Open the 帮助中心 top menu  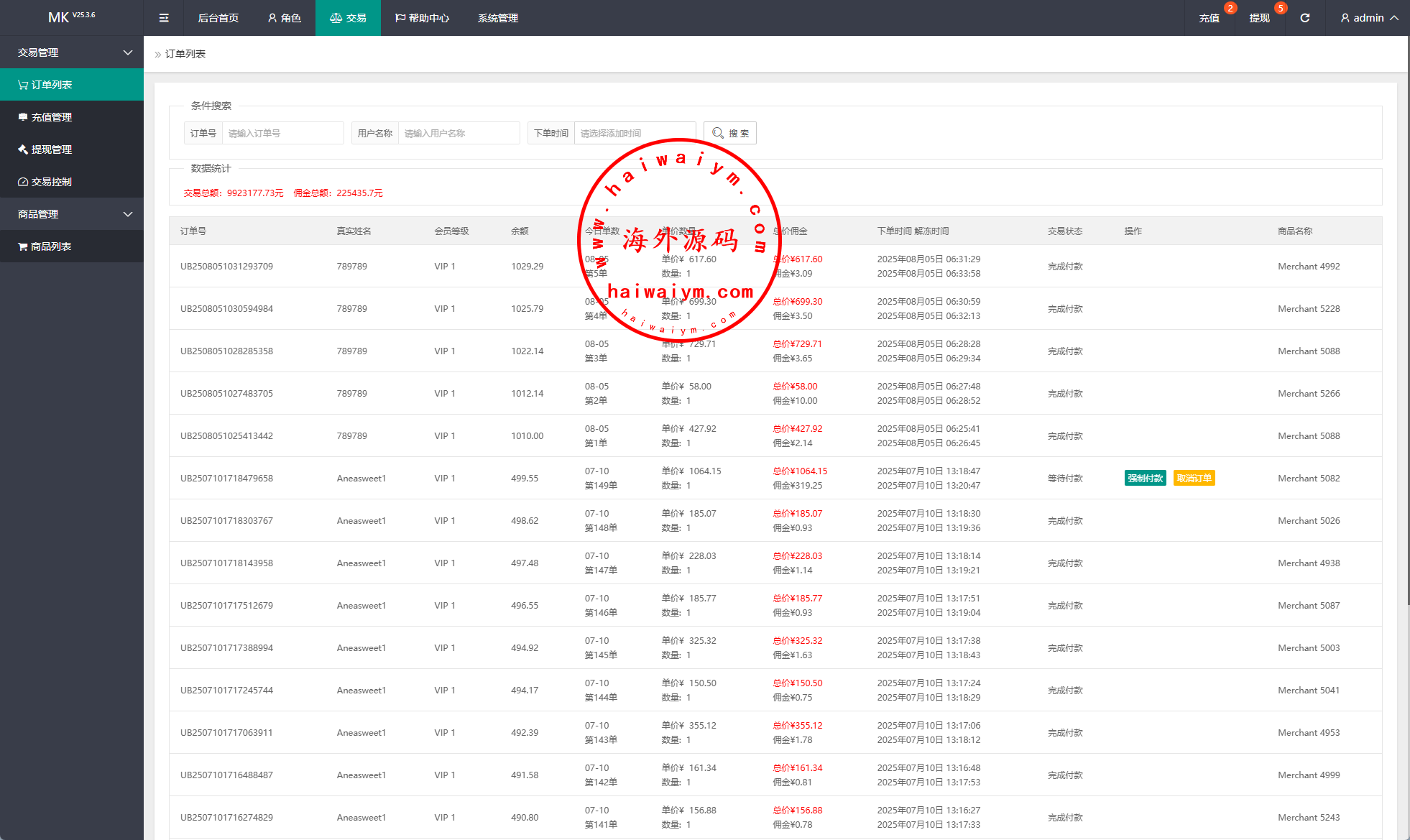click(422, 18)
